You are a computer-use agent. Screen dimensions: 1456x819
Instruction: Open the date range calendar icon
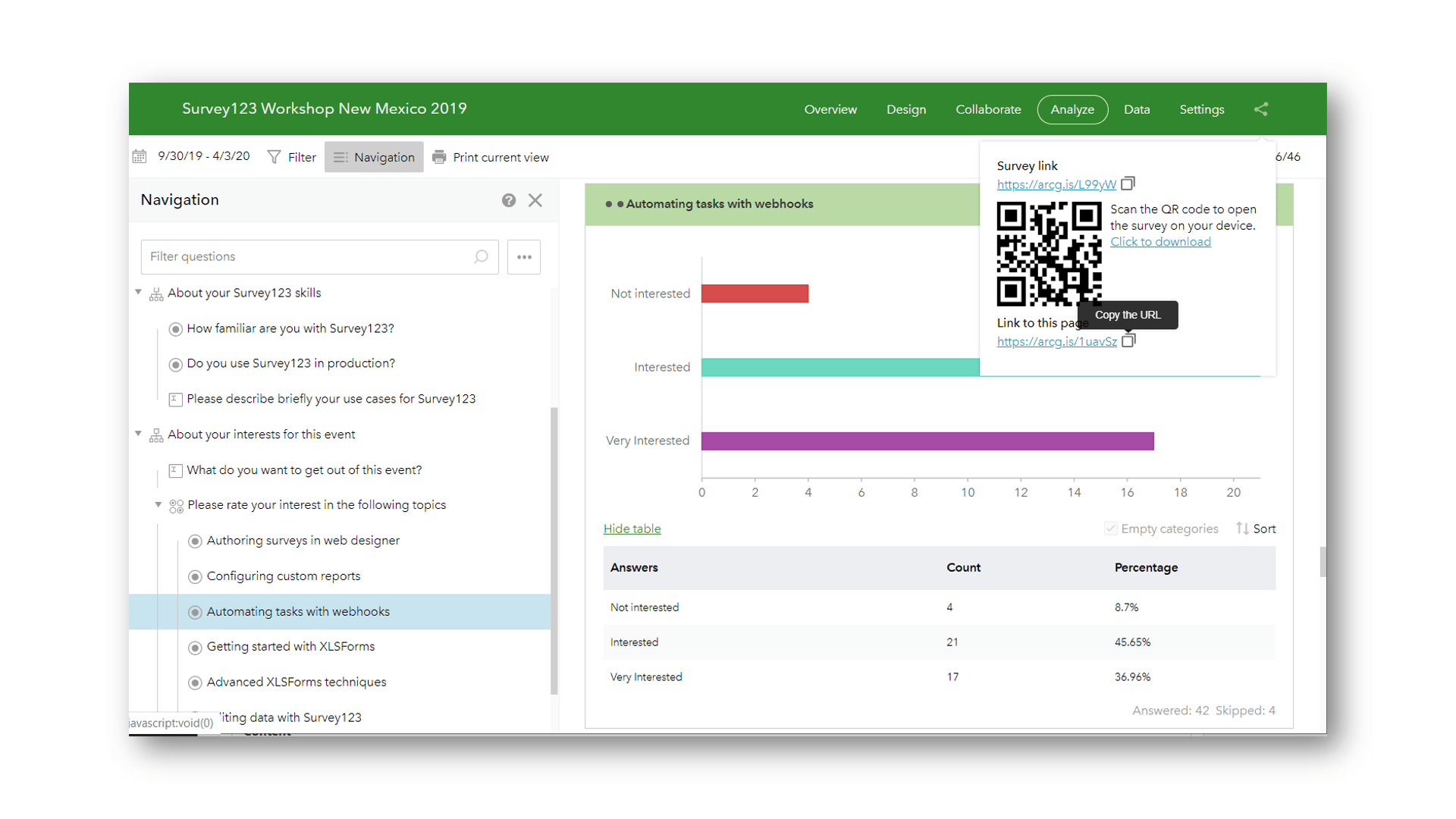tap(140, 156)
